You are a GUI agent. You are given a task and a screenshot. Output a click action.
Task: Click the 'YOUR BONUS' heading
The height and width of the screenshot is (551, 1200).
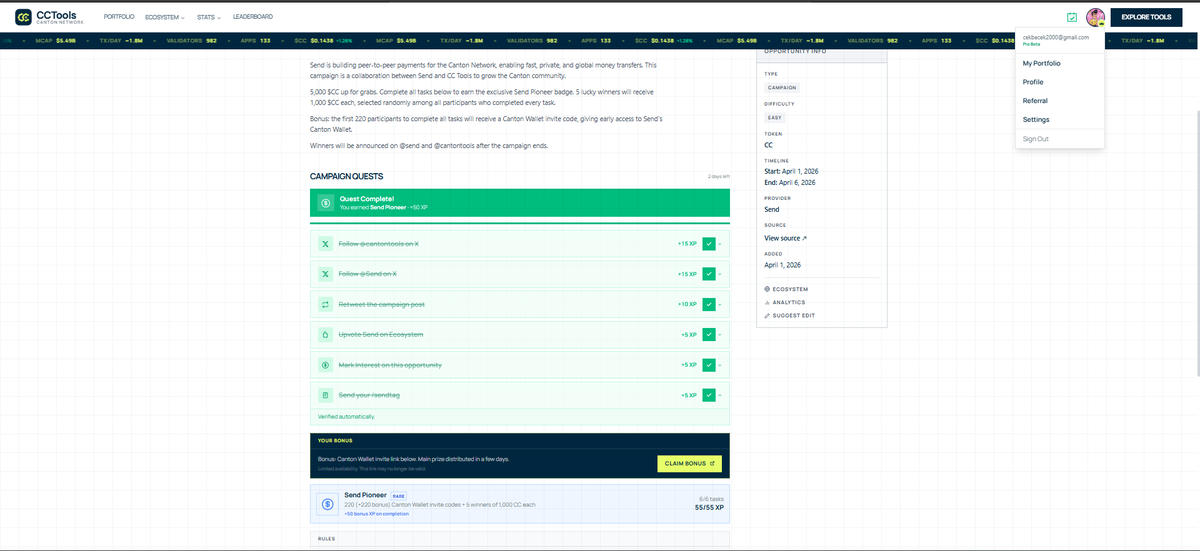(x=334, y=440)
